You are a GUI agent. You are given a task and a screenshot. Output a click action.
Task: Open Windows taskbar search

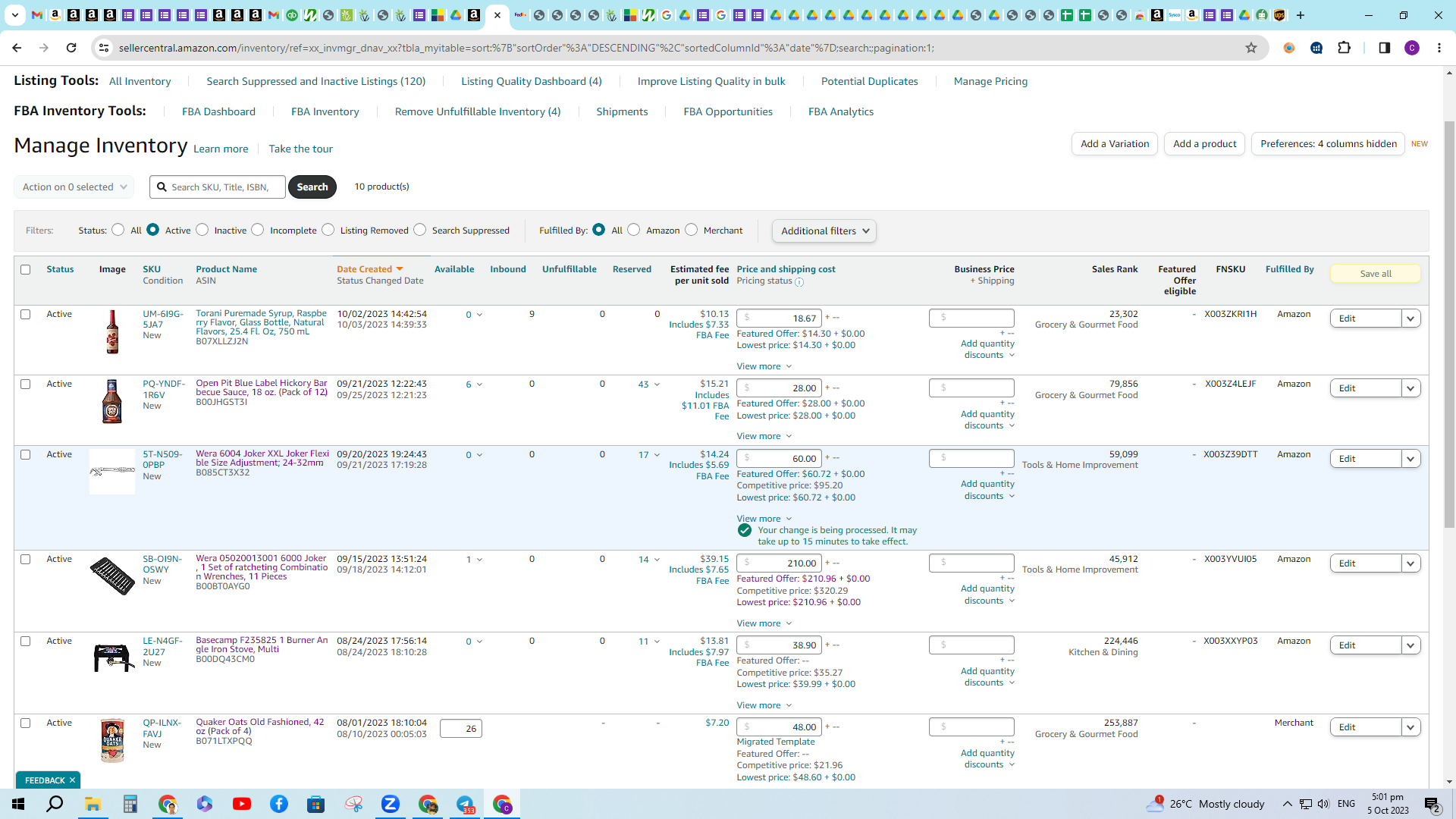pyautogui.click(x=55, y=804)
